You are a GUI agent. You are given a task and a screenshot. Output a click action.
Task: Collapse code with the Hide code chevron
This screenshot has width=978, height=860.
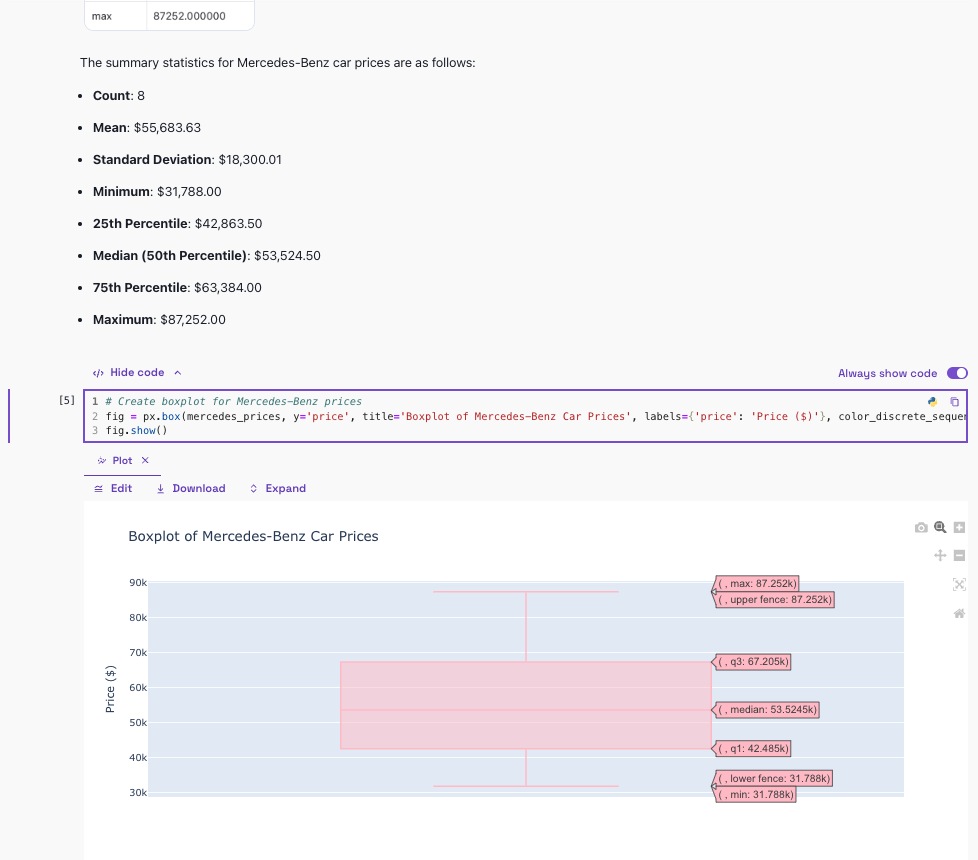pyautogui.click(x=177, y=372)
